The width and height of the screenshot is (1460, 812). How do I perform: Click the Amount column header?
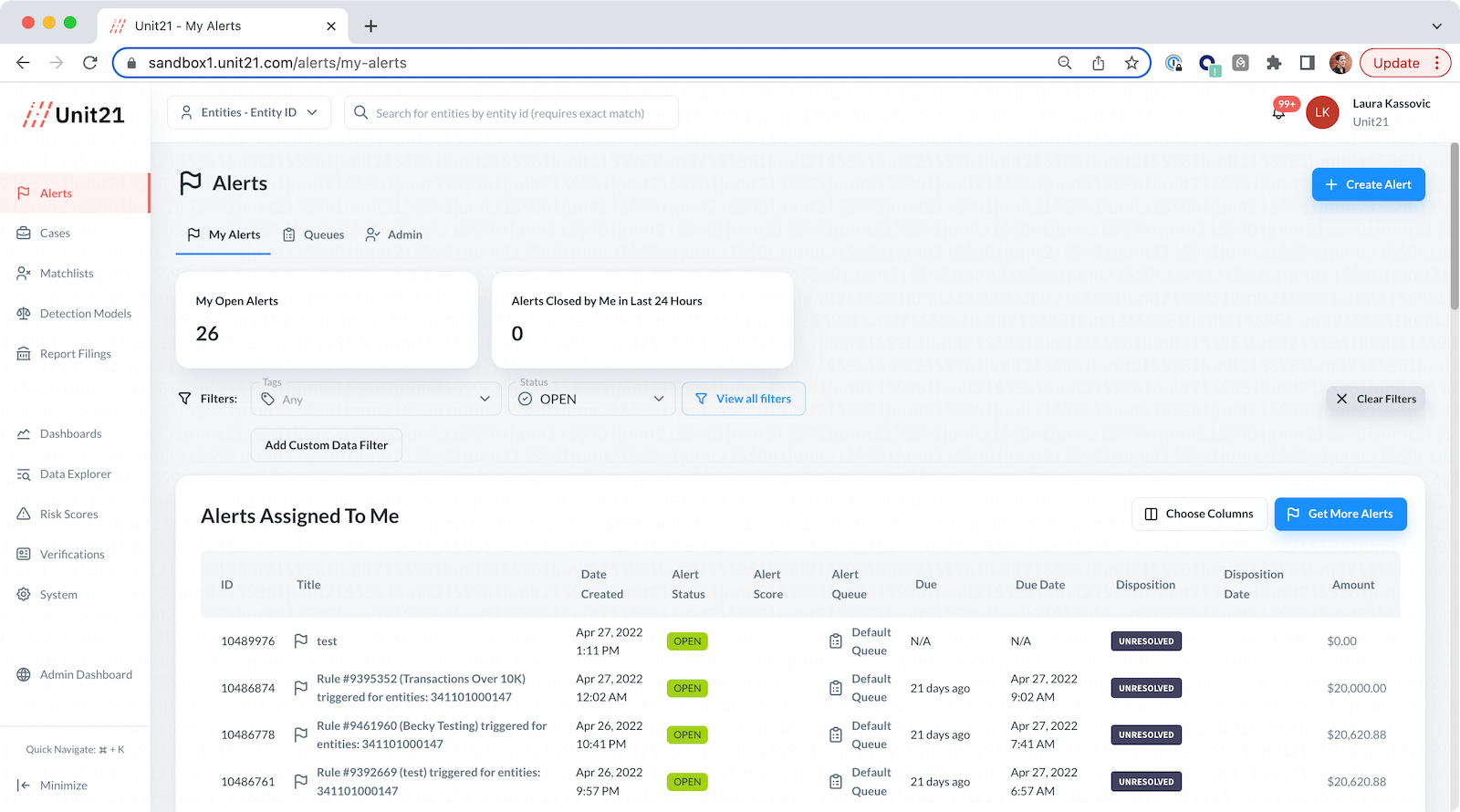point(1353,585)
